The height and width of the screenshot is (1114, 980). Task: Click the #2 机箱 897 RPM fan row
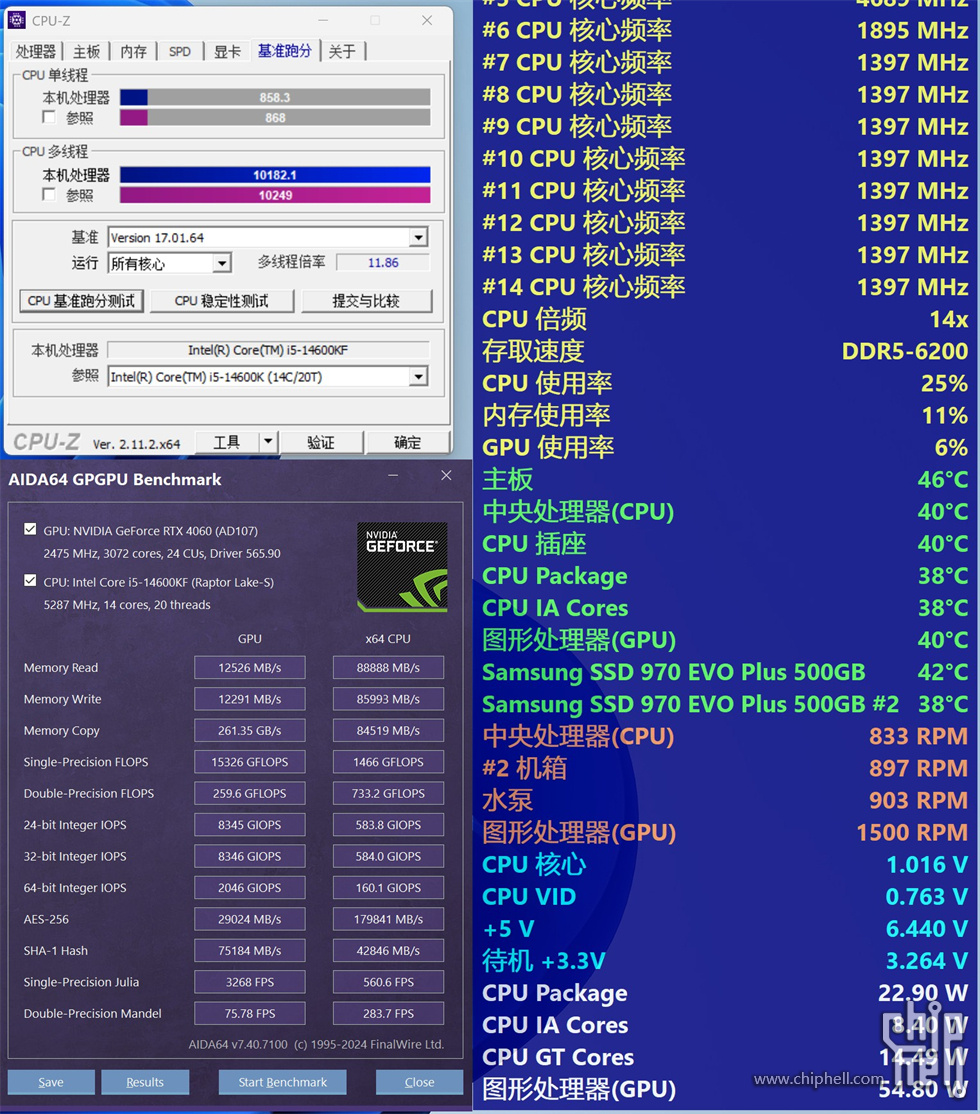[x=725, y=768]
